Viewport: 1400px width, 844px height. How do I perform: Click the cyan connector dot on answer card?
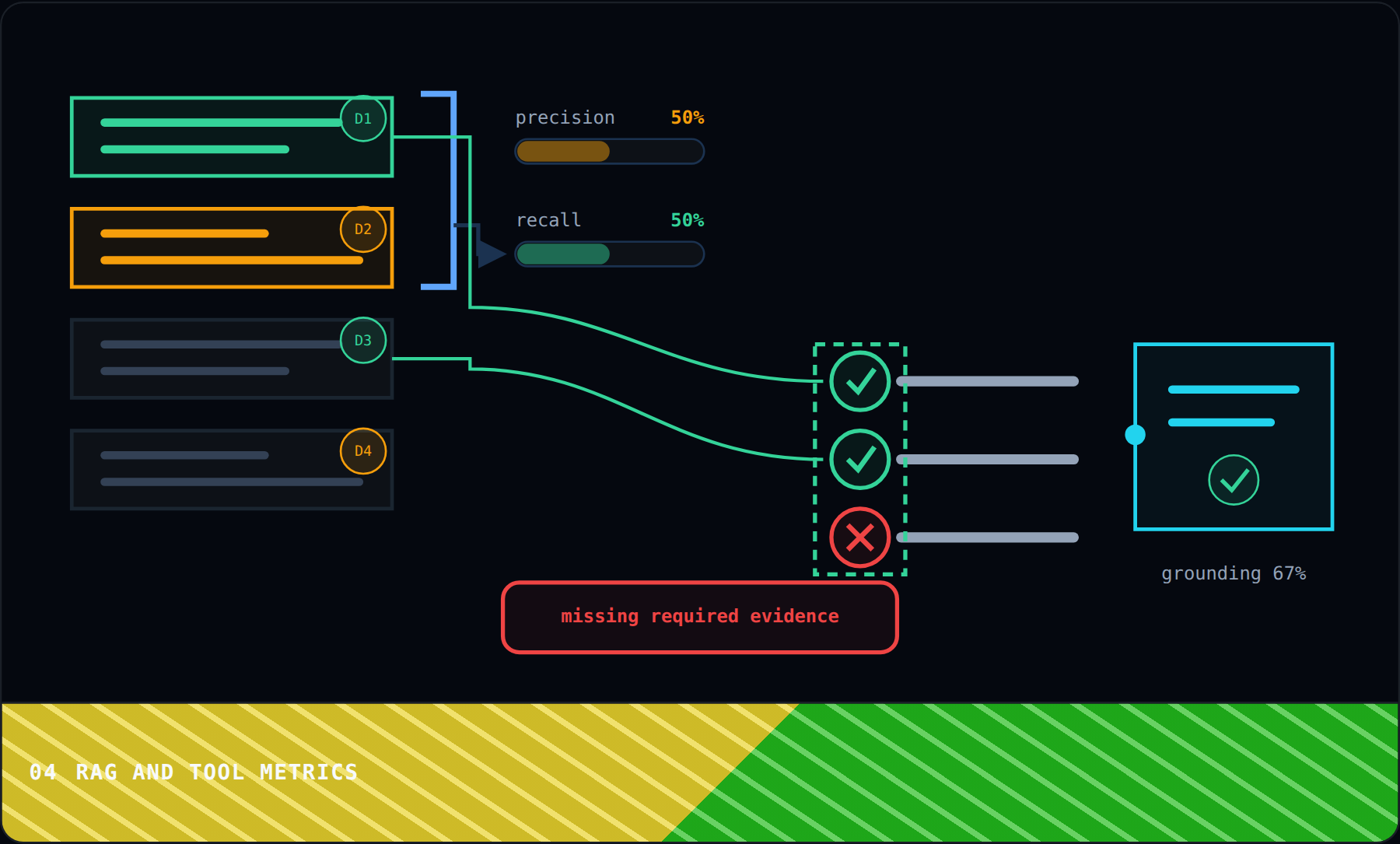click(x=1136, y=435)
